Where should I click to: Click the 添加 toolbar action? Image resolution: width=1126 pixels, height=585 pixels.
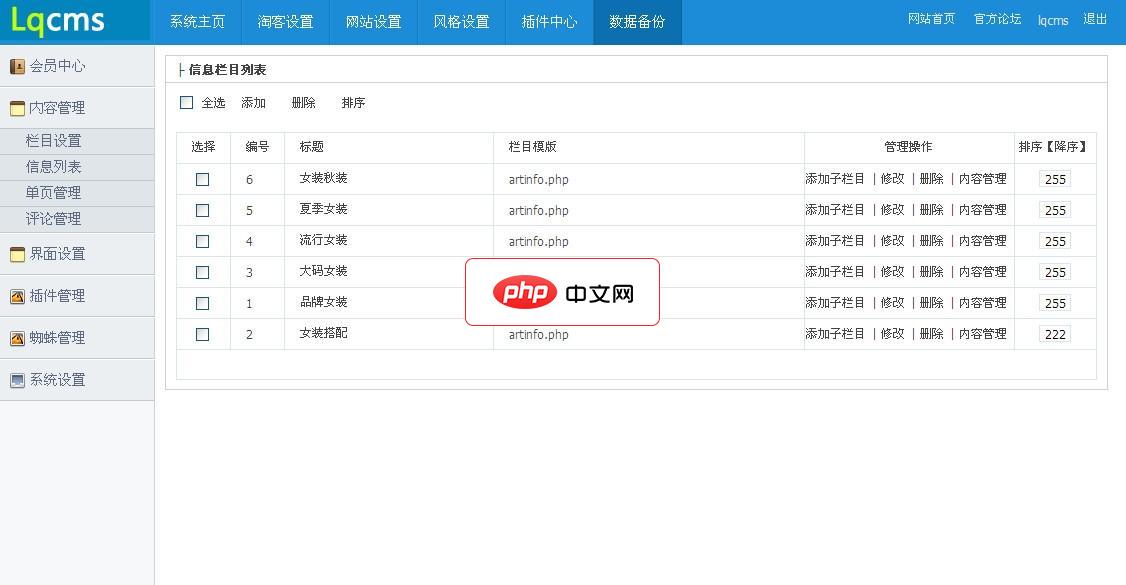[253, 102]
